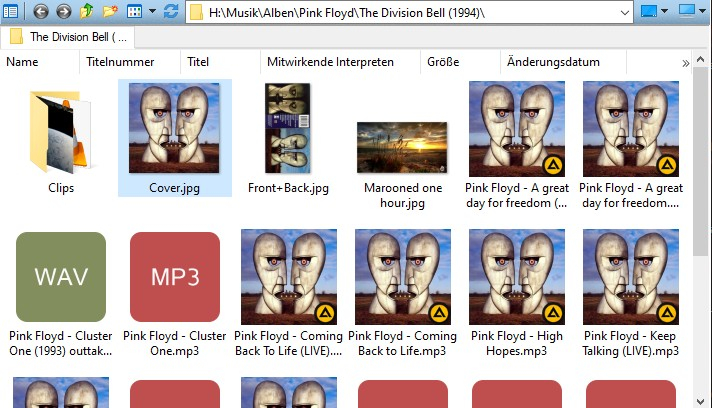
Task: Select Front+Back.jpg thumbnail
Action: [288, 128]
